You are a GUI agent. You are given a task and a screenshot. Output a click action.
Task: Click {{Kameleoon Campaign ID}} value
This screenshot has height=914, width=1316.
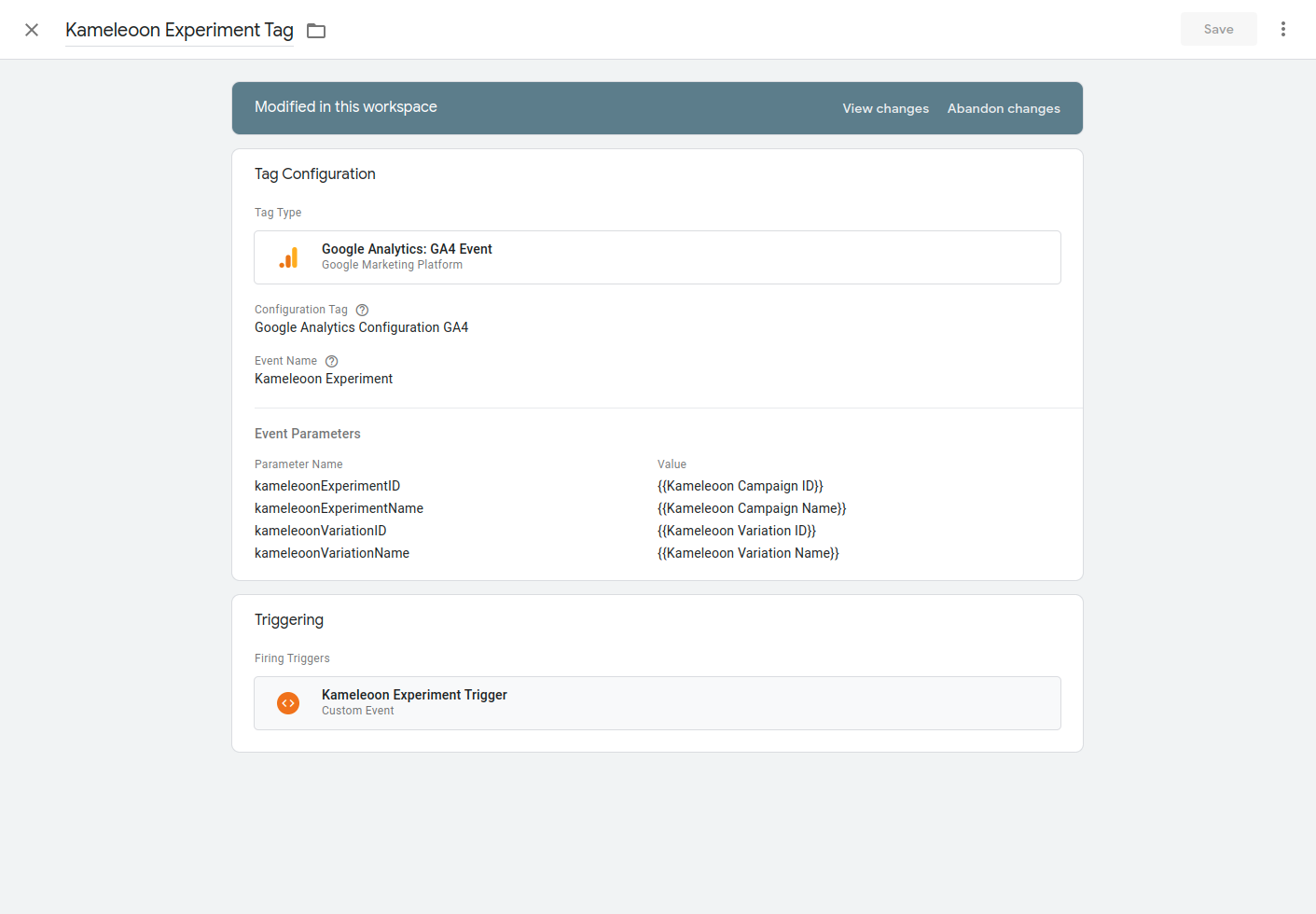click(741, 486)
